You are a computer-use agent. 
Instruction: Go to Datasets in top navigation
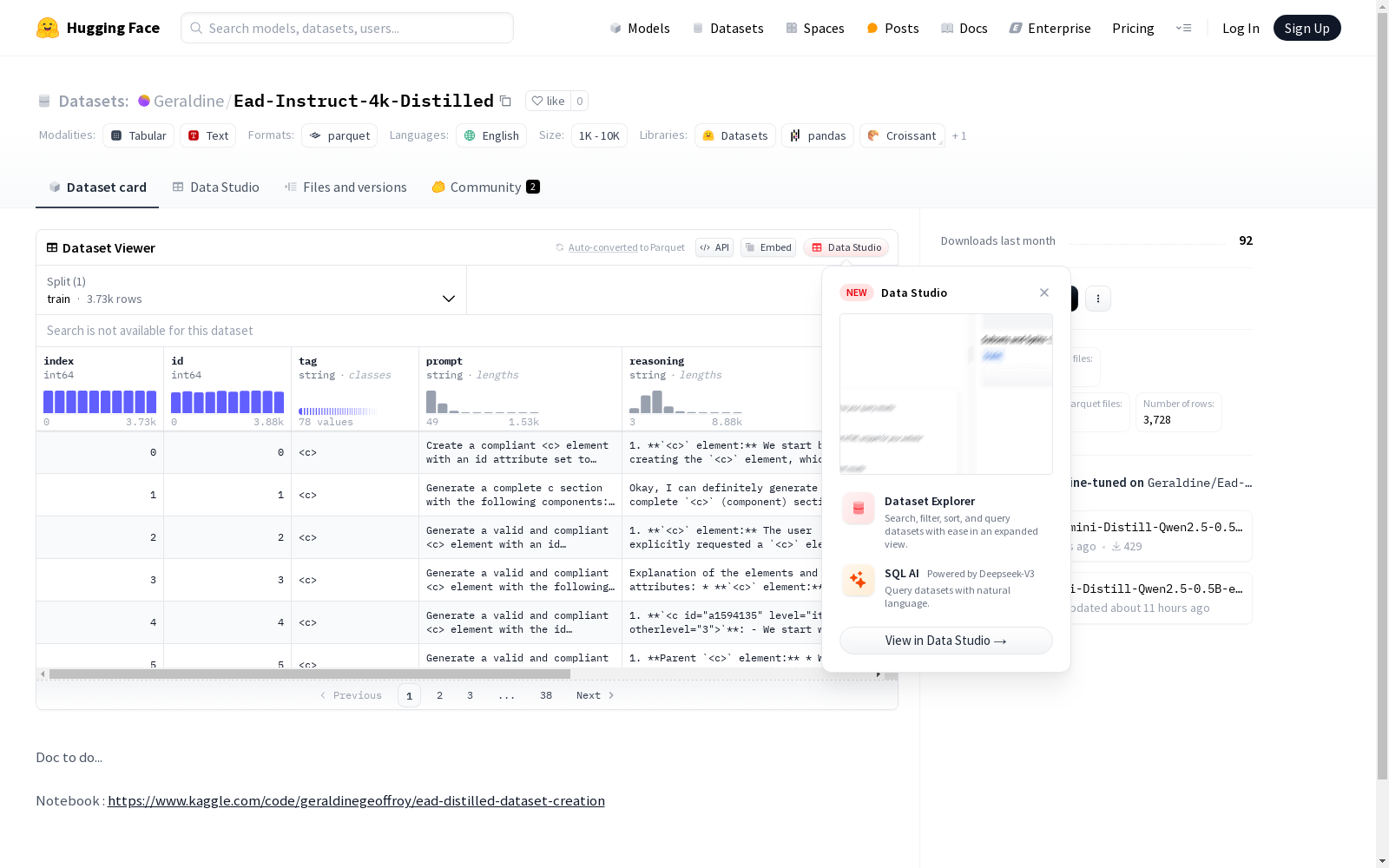click(727, 28)
